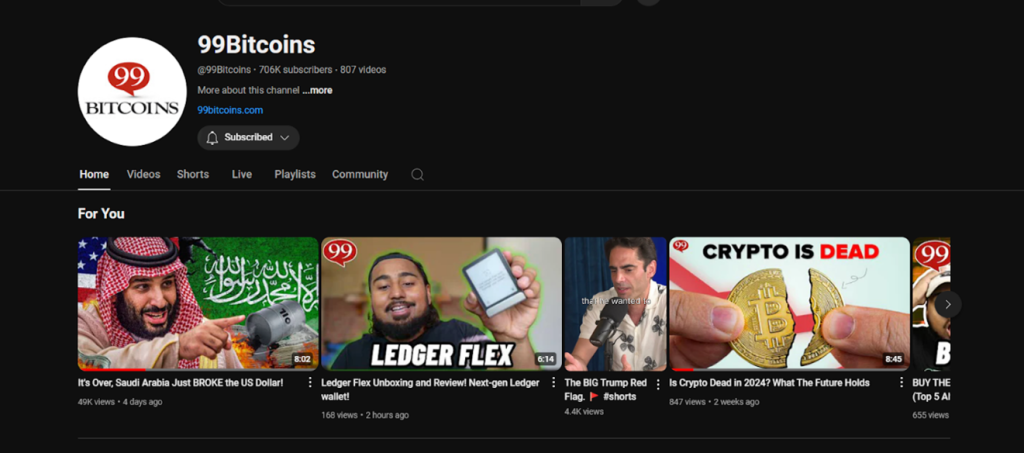1024x453 pixels.
Task: Open Saudi Arabia BROKE the US Dollar title
Action: point(180,383)
